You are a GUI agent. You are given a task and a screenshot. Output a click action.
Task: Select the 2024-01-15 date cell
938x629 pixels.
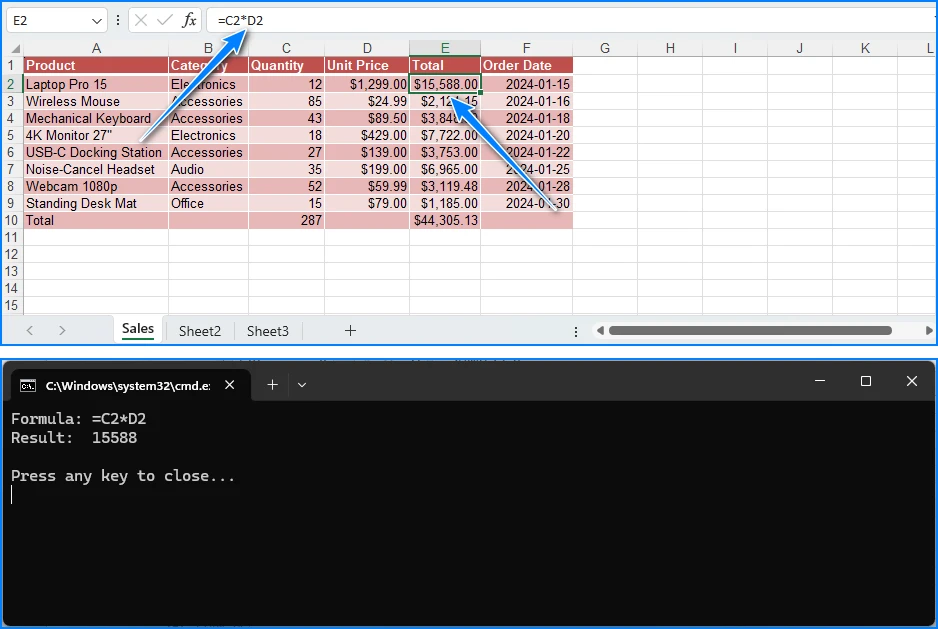[526, 84]
